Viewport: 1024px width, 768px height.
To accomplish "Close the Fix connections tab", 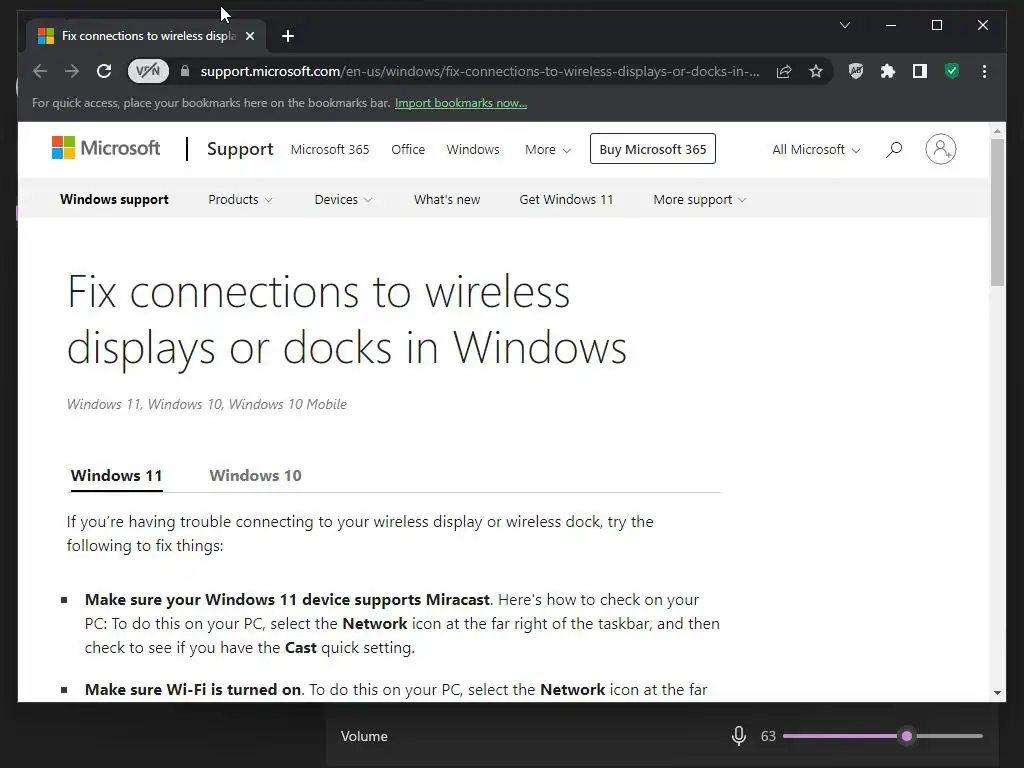I will [x=249, y=36].
